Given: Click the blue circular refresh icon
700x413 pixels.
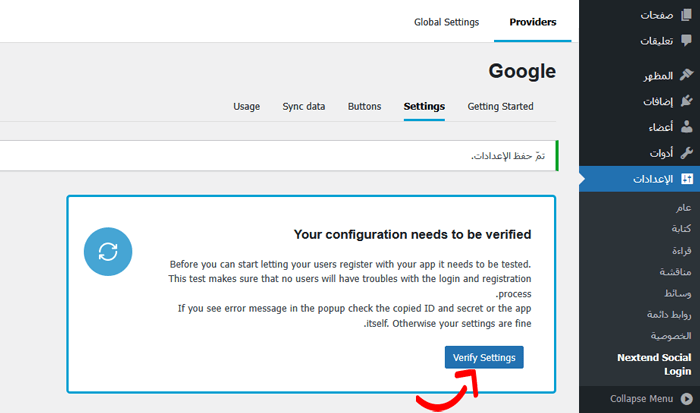Looking at the screenshot, I should tap(108, 252).
